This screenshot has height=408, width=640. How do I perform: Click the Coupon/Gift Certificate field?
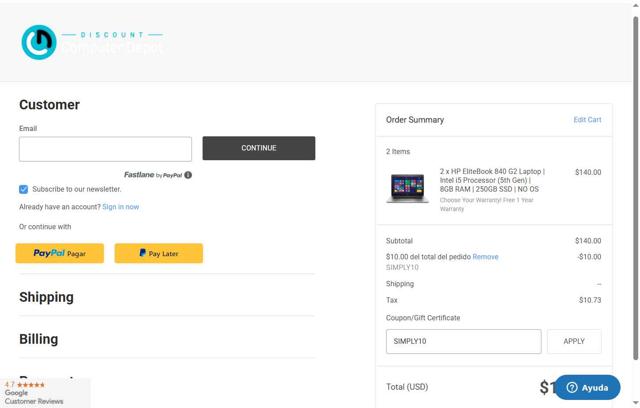[x=463, y=341]
